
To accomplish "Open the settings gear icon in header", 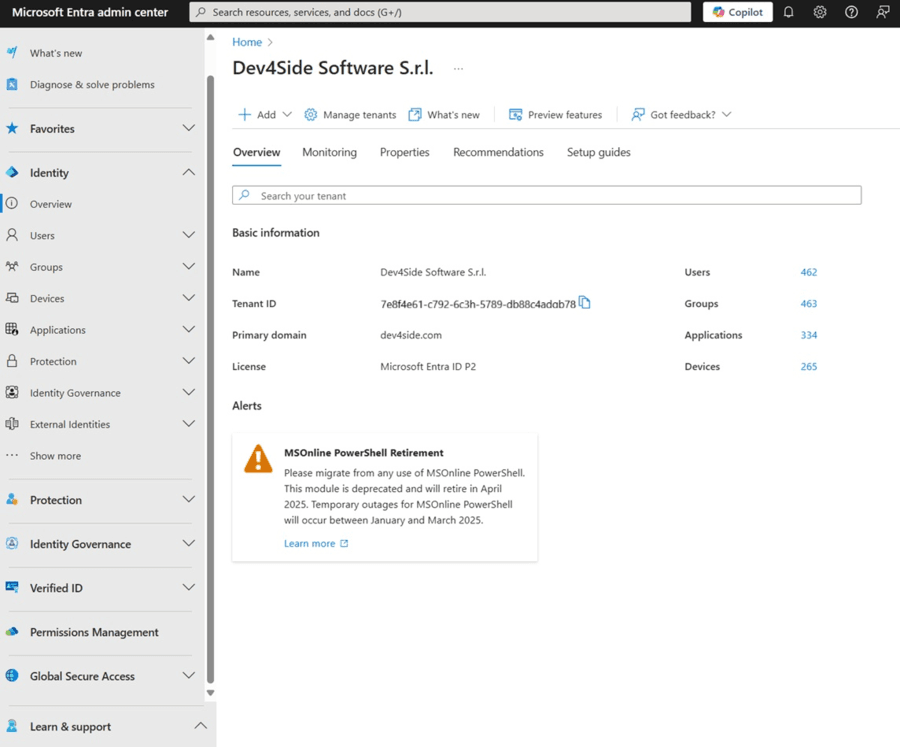I will pyautogui.click(x=820, y=12).
